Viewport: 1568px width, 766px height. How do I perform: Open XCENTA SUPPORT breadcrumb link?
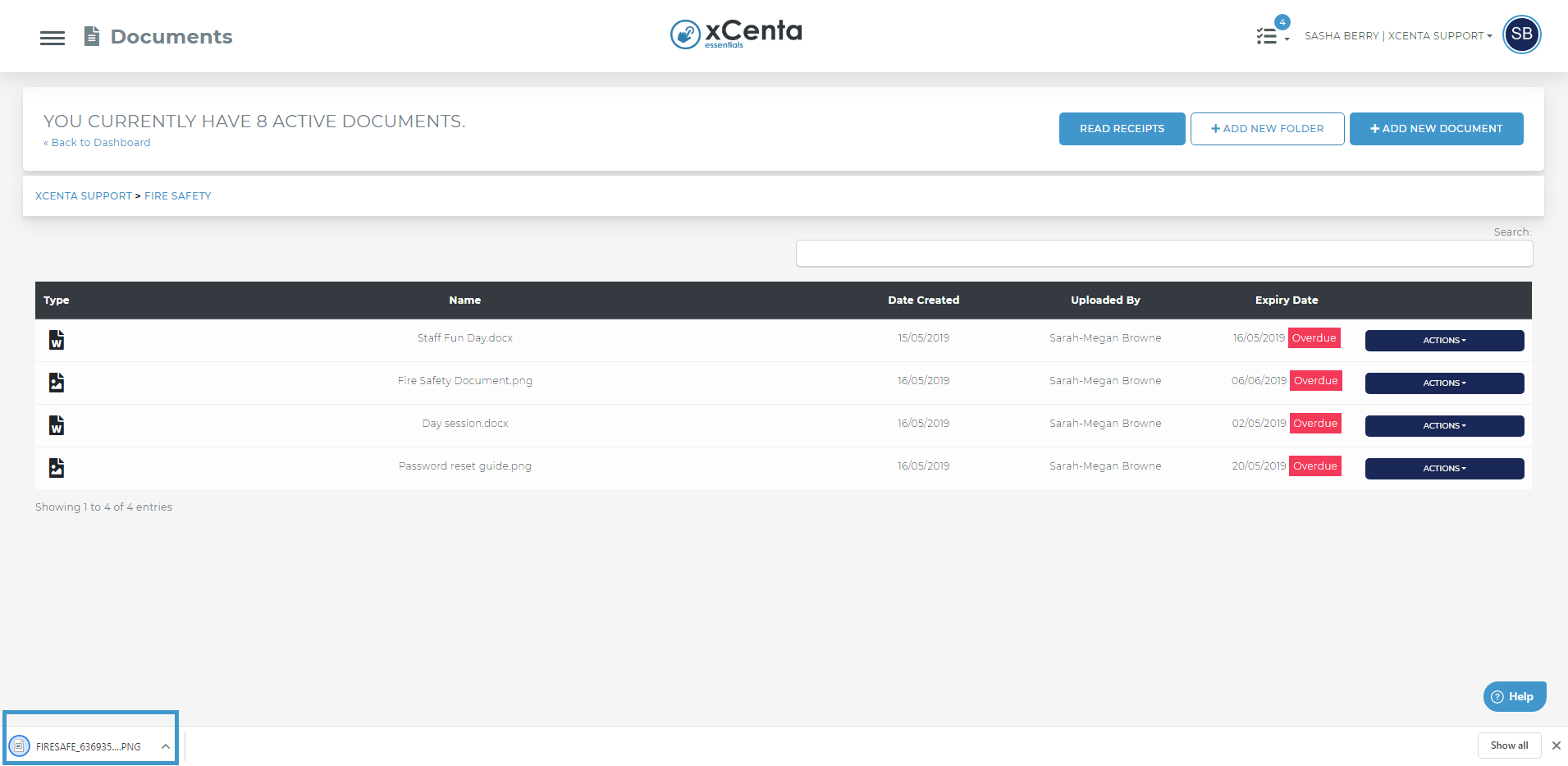84,196
